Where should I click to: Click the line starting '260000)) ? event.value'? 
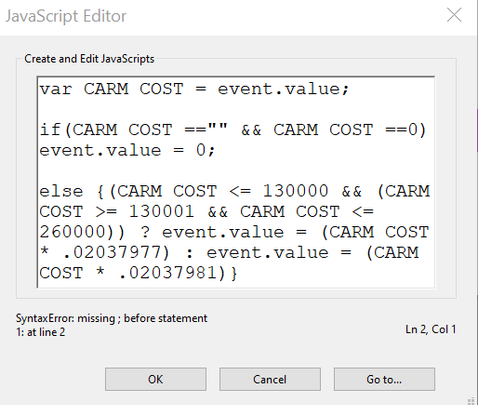234,232
